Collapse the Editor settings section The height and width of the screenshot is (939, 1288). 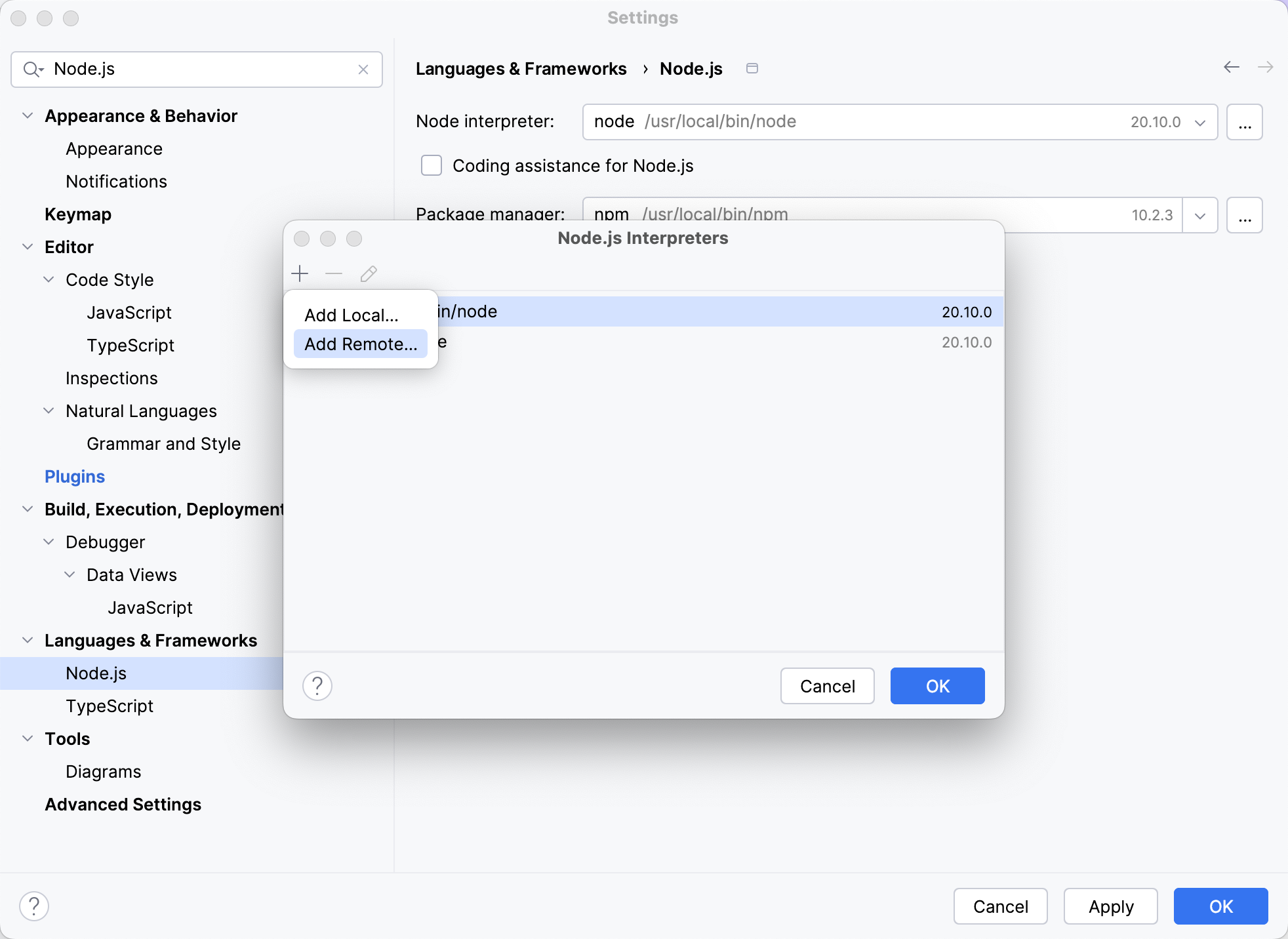[x=28, y=247]
